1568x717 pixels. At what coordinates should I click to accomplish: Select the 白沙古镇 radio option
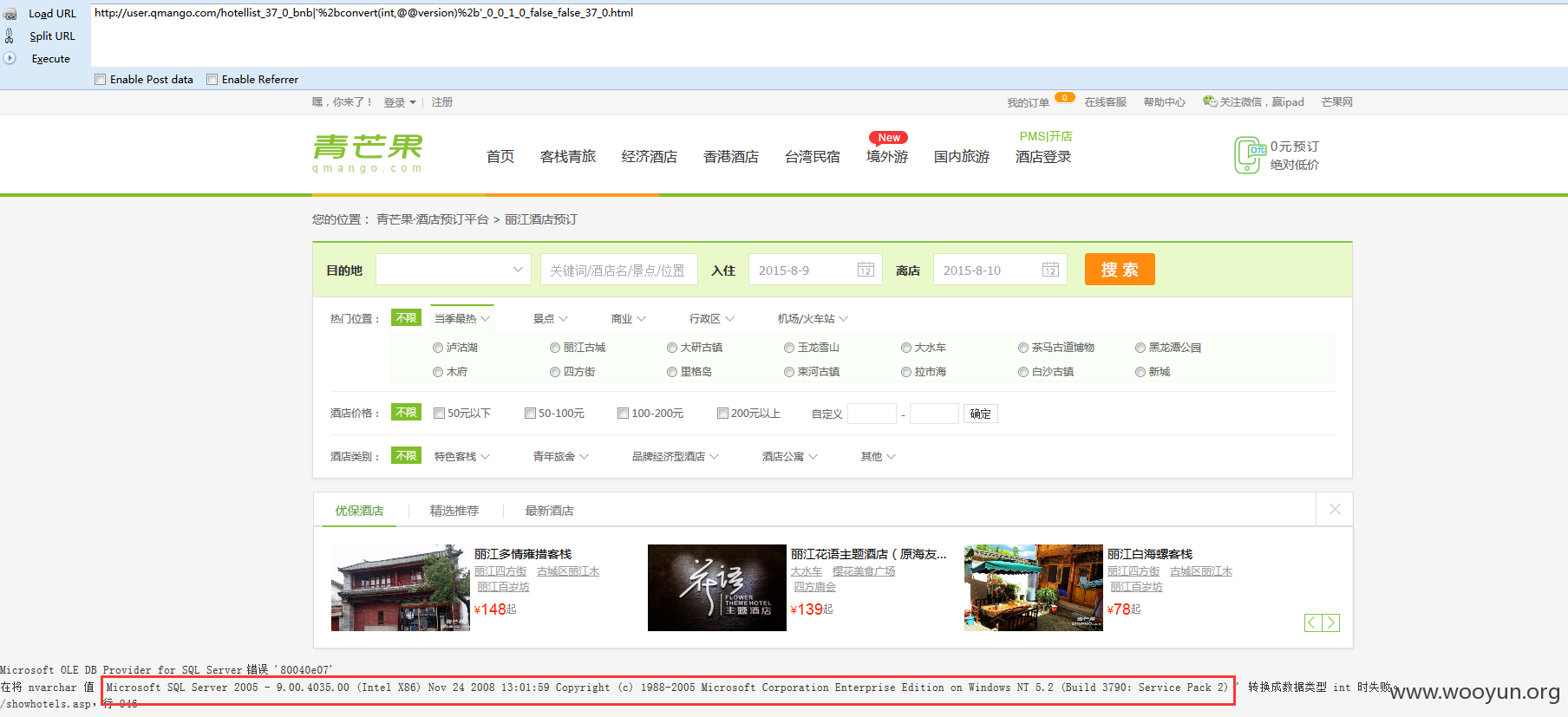click(x=1023, y=372)
